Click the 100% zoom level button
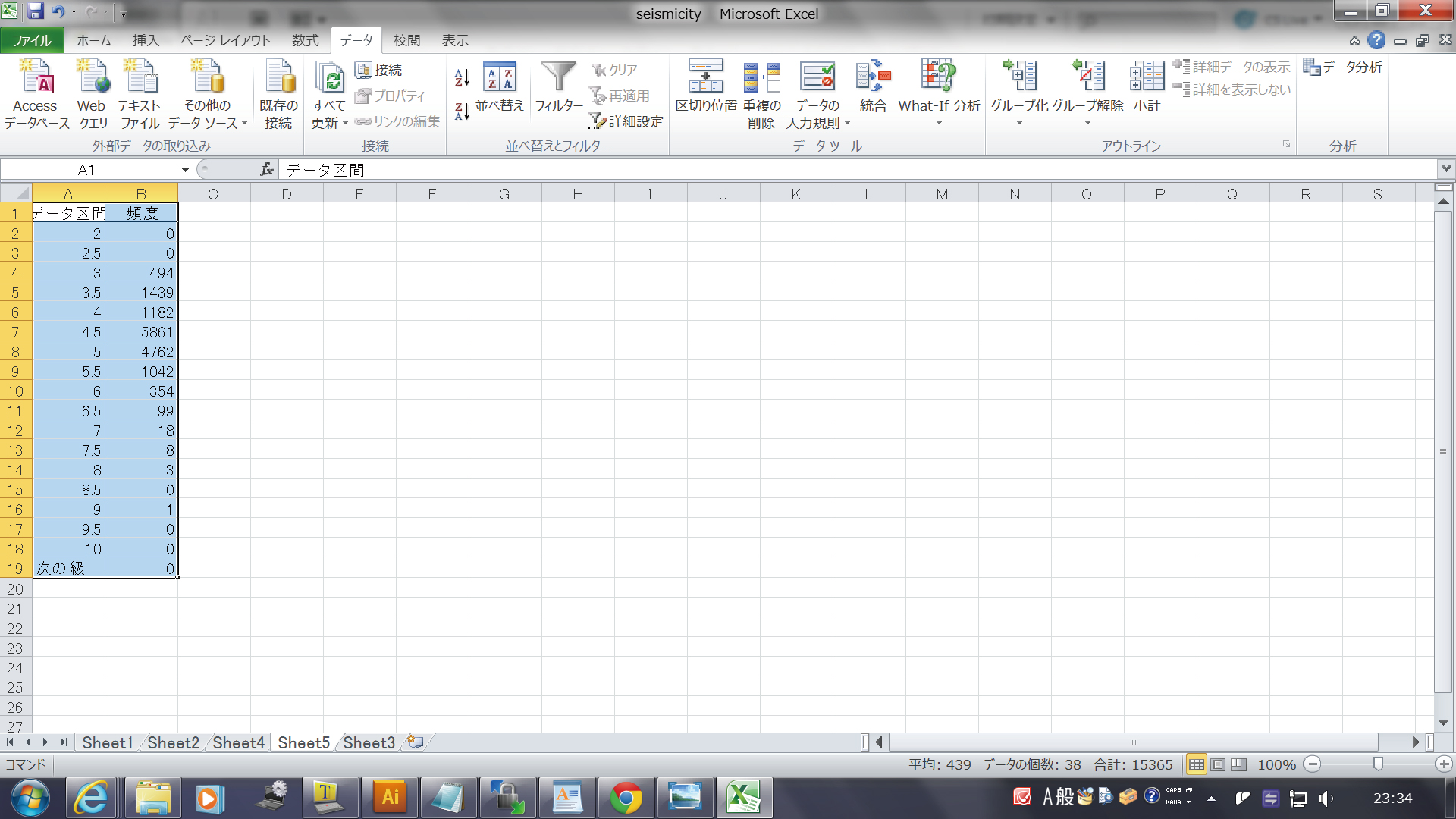 [x=1277, y=764]
